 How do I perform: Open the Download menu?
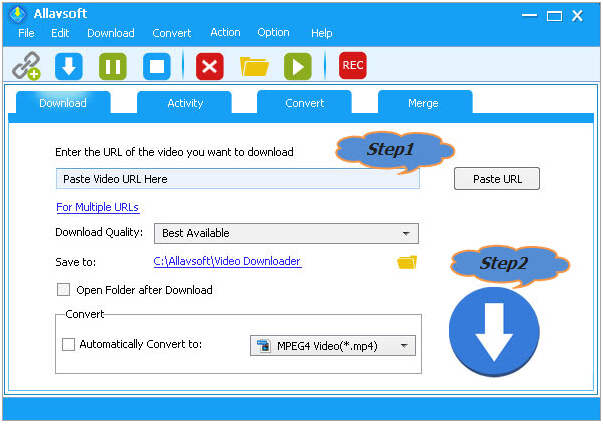coord(111,33)
